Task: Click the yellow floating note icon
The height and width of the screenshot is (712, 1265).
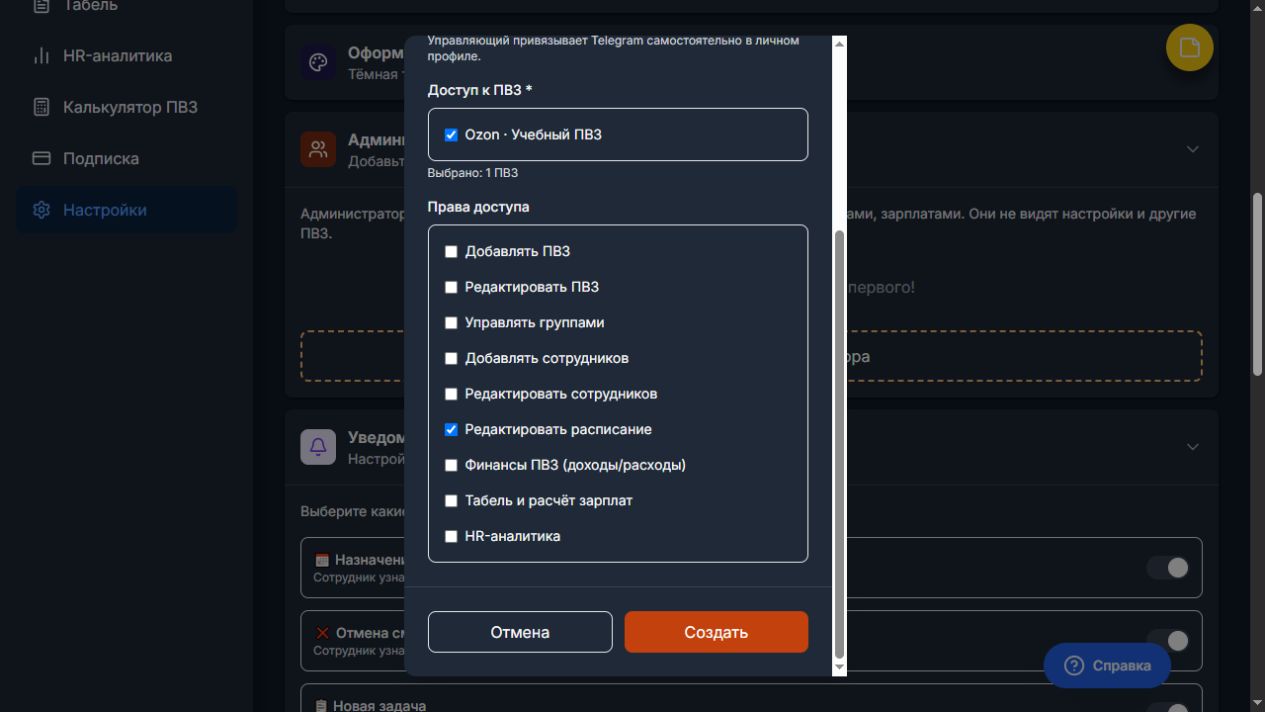Action: coord(1189,48)
